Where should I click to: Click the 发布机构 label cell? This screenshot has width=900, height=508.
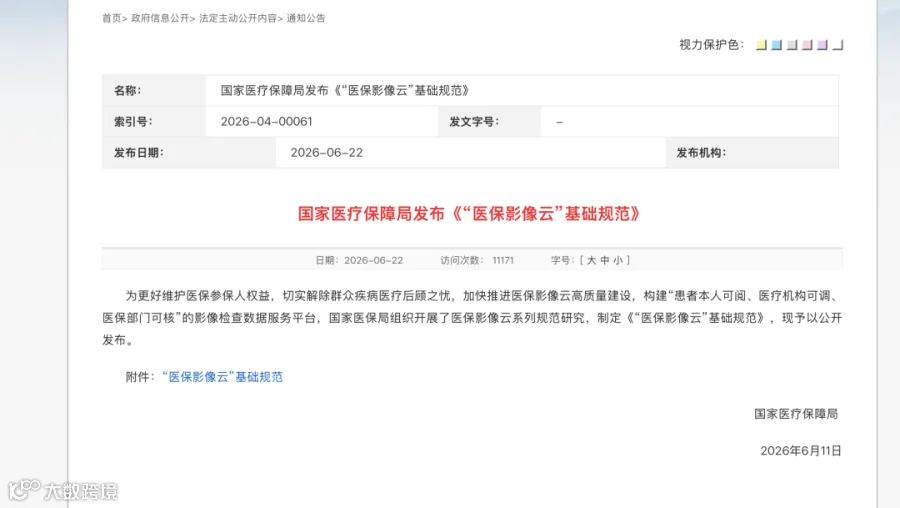(x=752, y=153)
